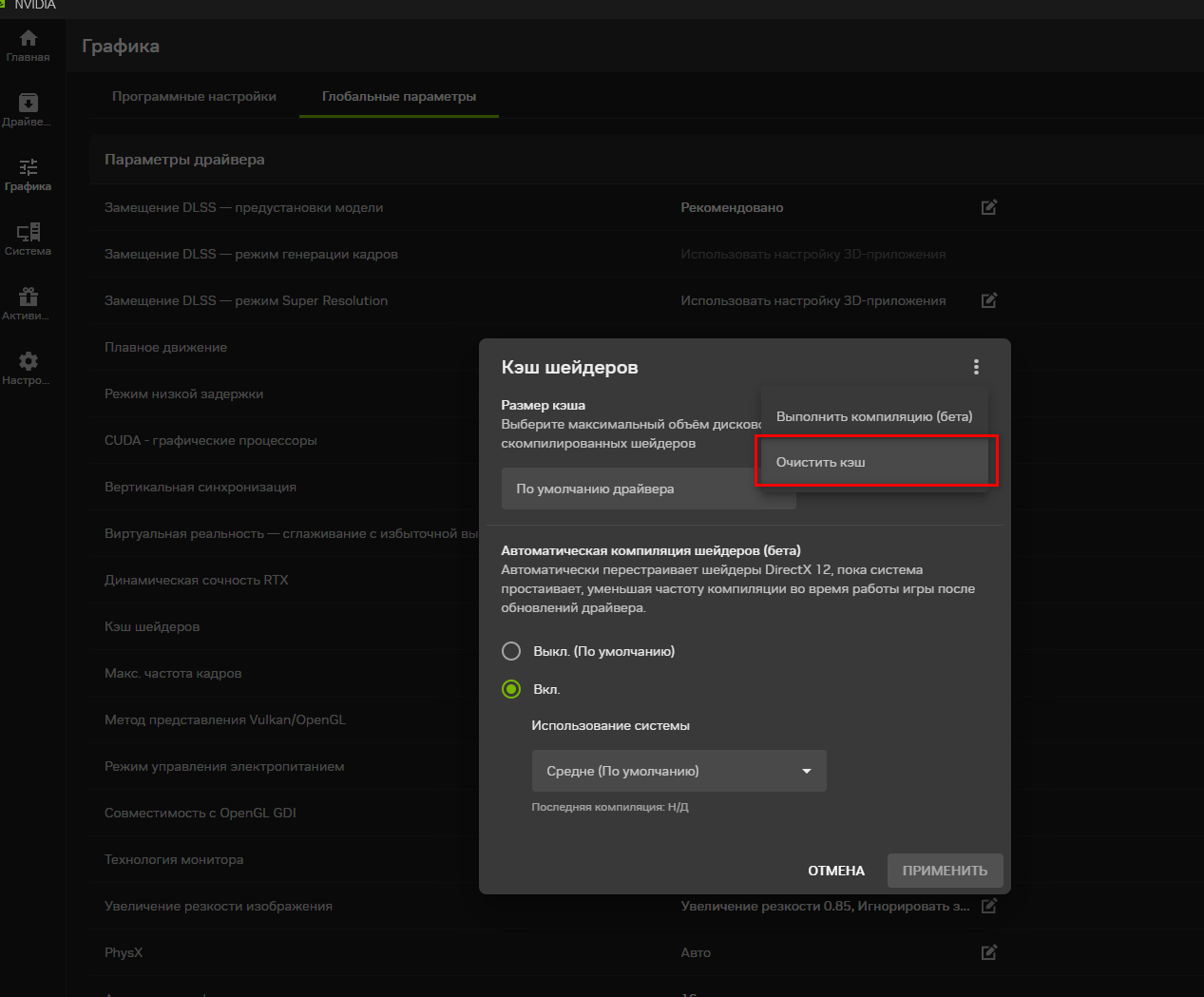Select the Вкл. radio button
1204x997 pixels.
click(510, 689)
